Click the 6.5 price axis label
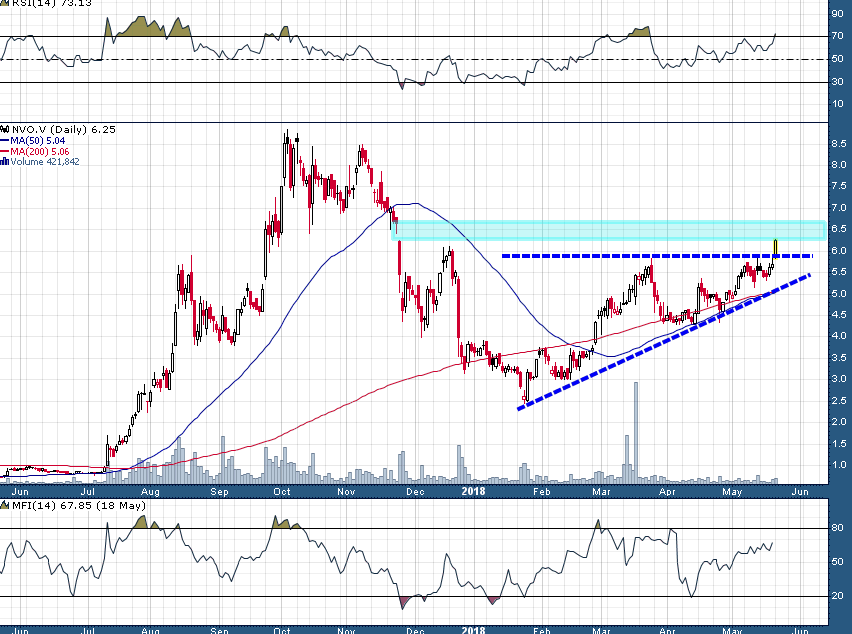This screenshot has width=852, height=634. click(x=839, y=229)
